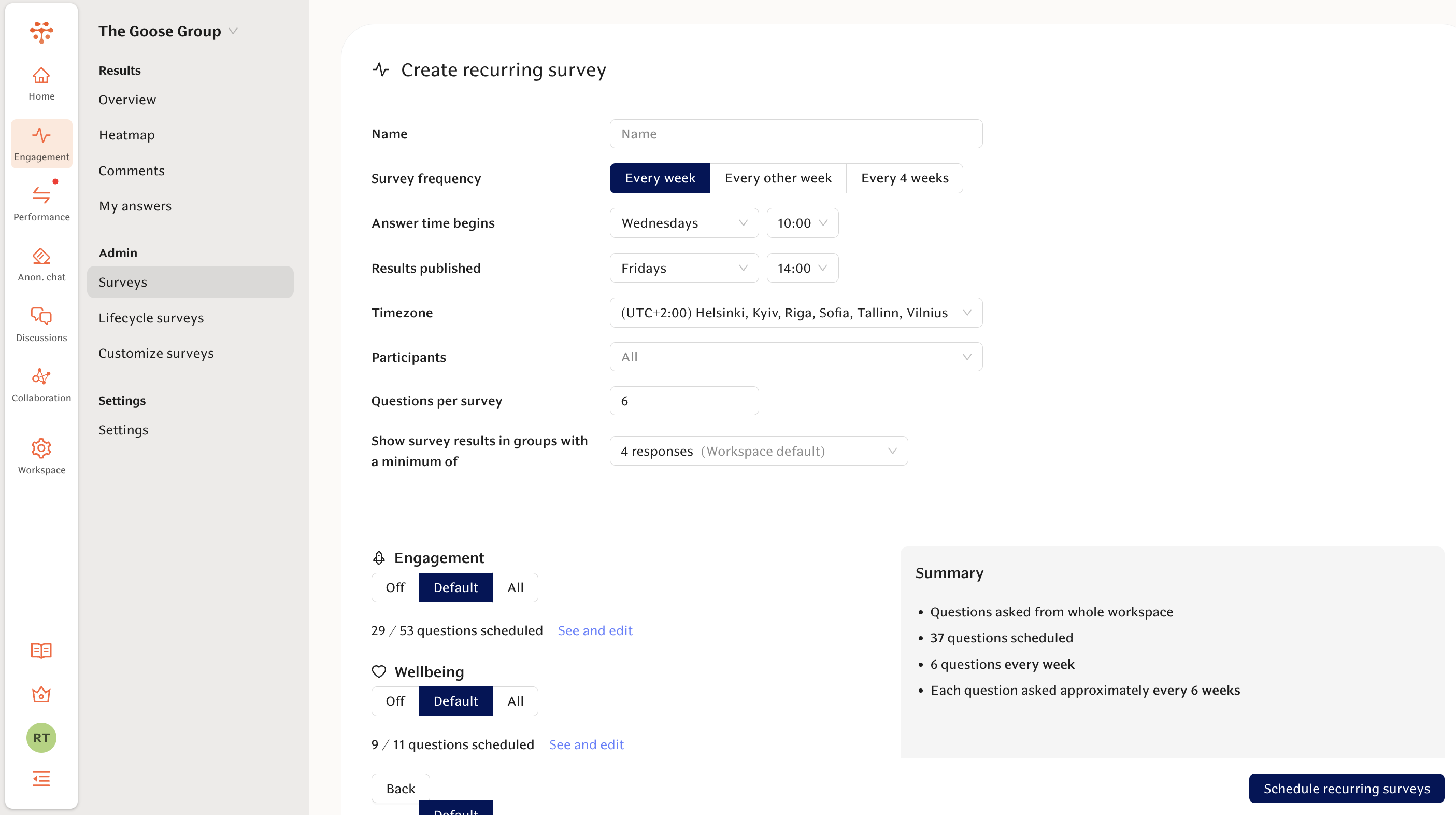Open the 4 responses minimum dropdown

[758, 451]
